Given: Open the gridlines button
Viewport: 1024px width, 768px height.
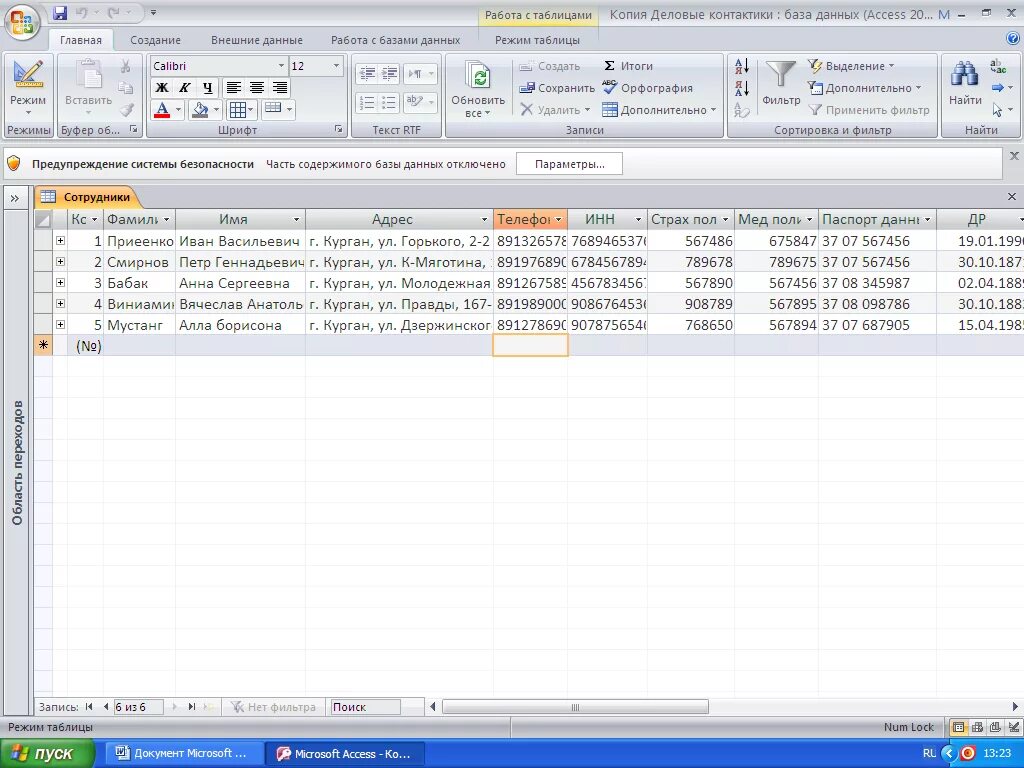Looking at the screenshot, I should click(241, 109).
